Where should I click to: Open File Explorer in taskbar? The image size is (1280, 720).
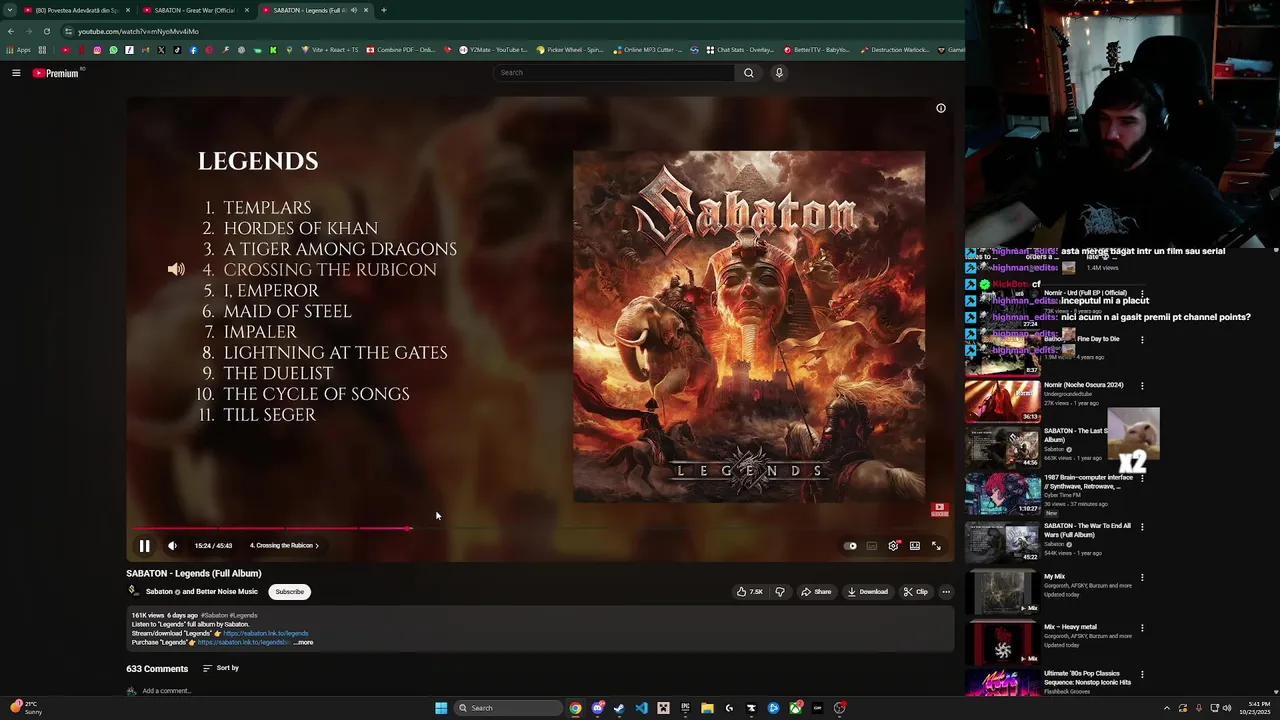pos(707,708)
